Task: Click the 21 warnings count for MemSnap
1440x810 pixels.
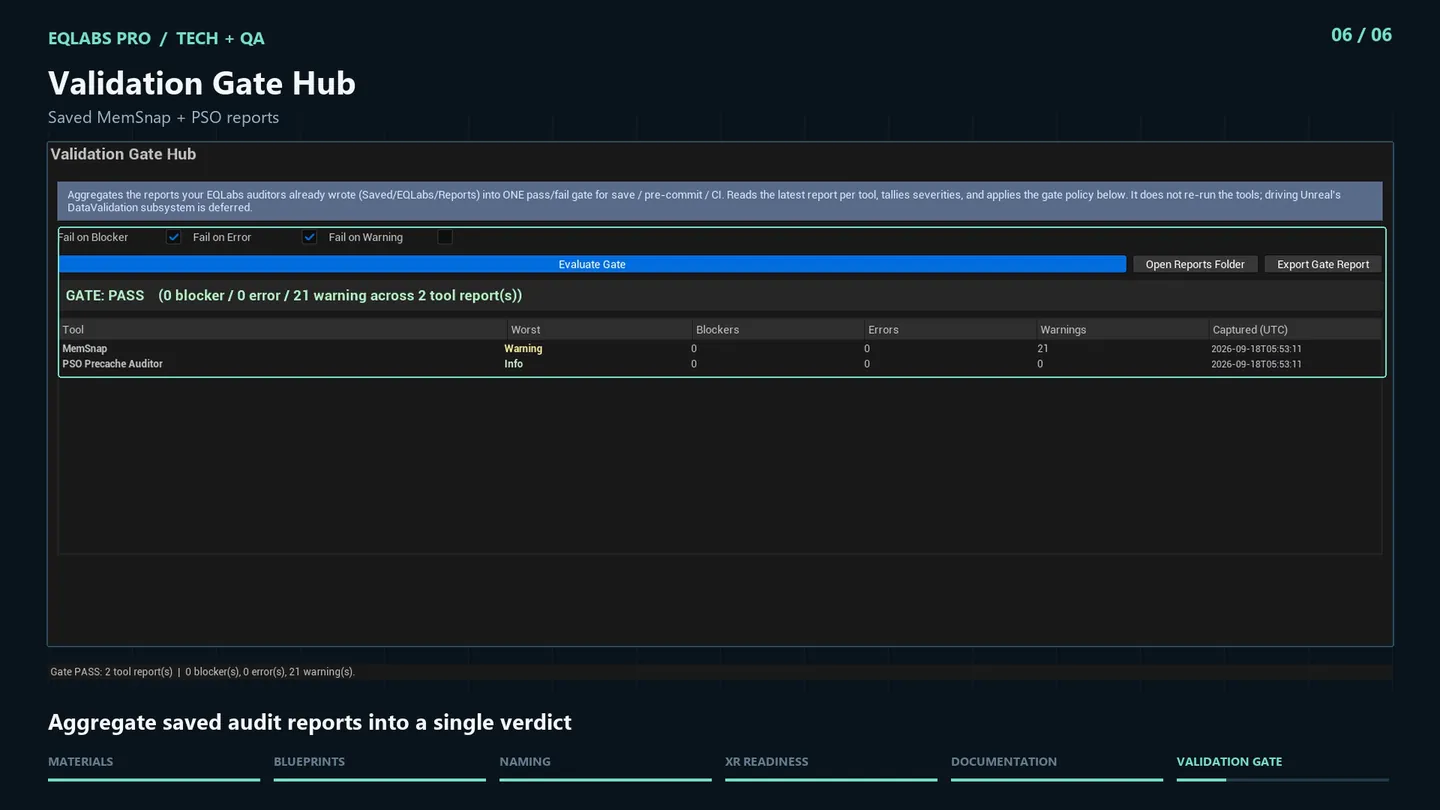Action: [x=1043, y=349]
